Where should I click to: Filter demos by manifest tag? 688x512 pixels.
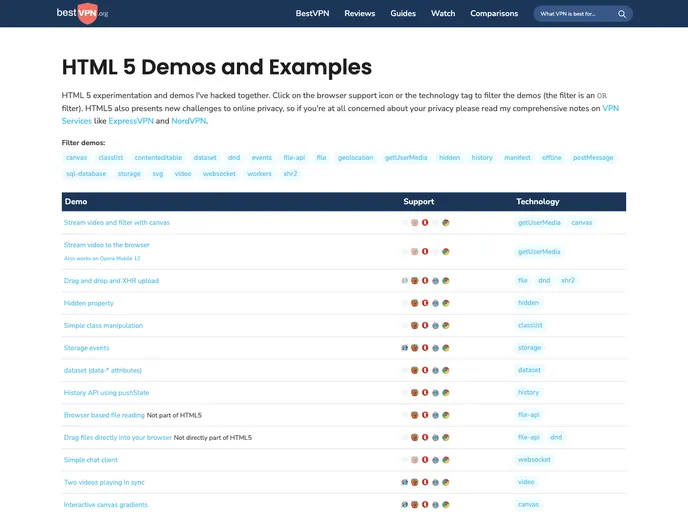tap(517, 158)
